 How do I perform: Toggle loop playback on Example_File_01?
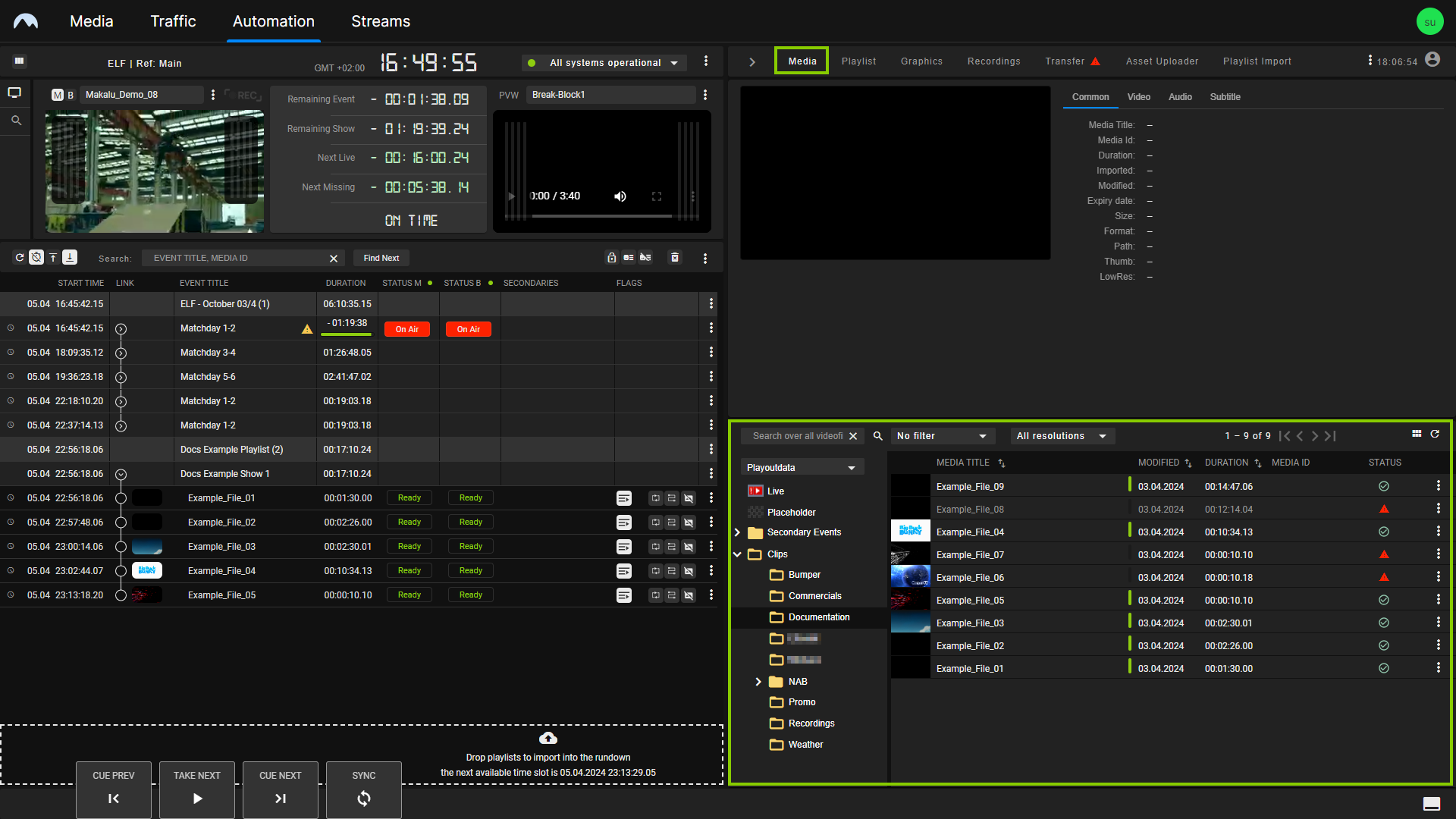tap(655, 498)
